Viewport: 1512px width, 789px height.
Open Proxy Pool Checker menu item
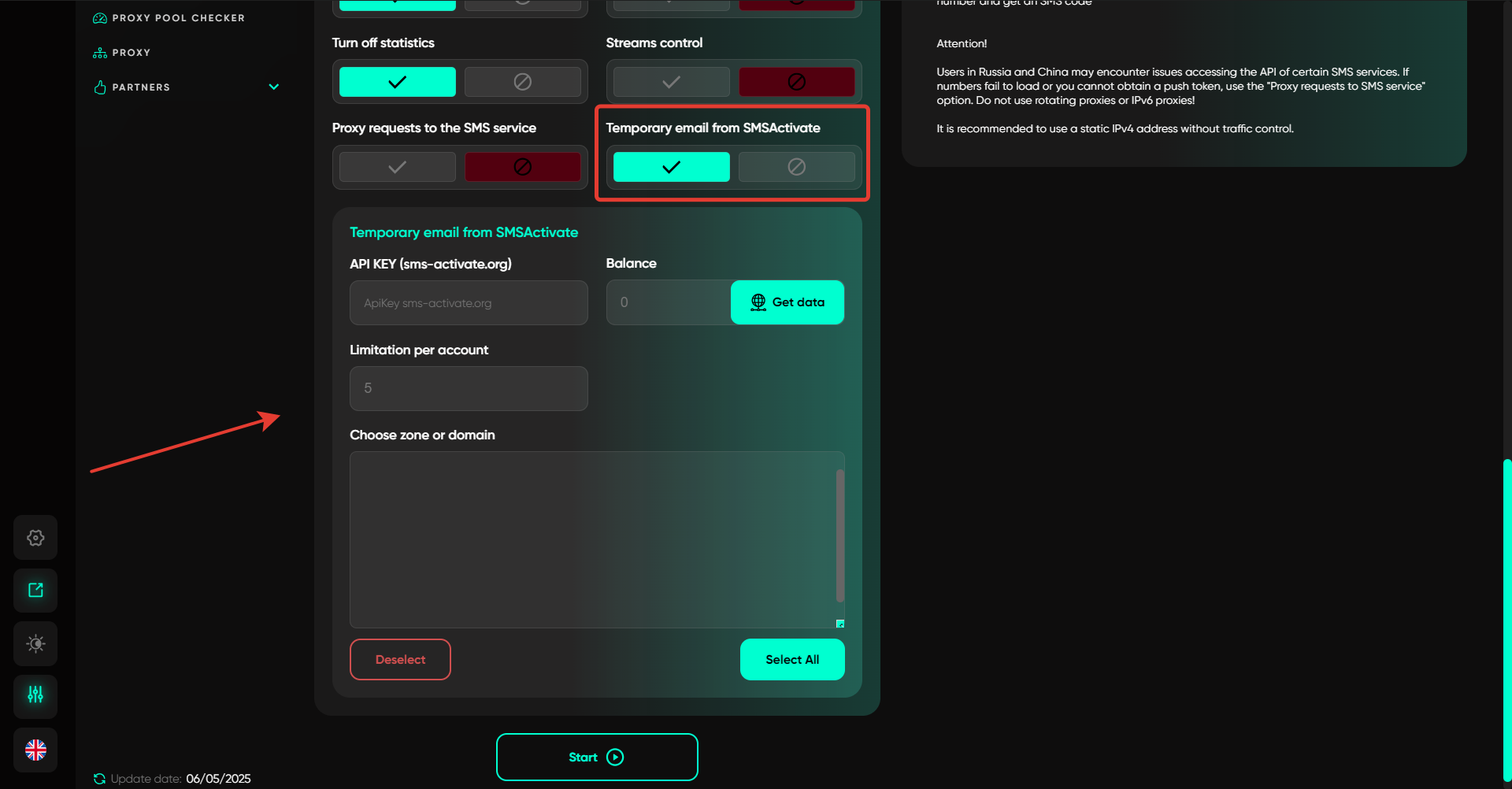click(178, 18)
